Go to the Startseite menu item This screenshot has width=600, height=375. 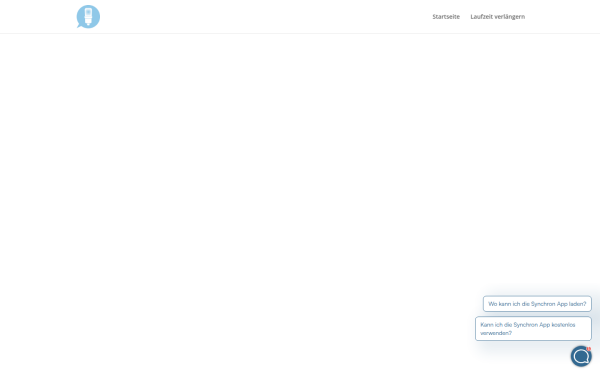pyautogui.click(x=446, y=17)
